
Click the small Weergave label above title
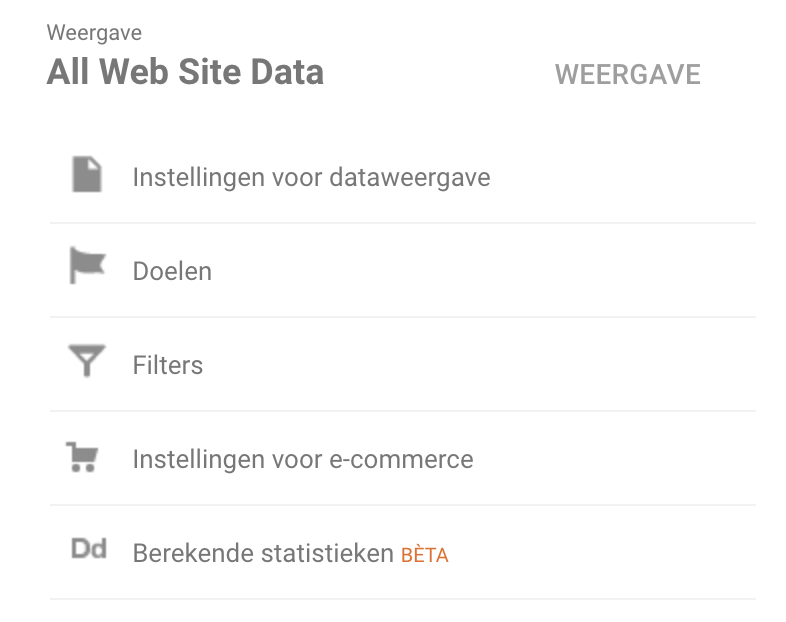pyautogui.click(x=94, y=34)
